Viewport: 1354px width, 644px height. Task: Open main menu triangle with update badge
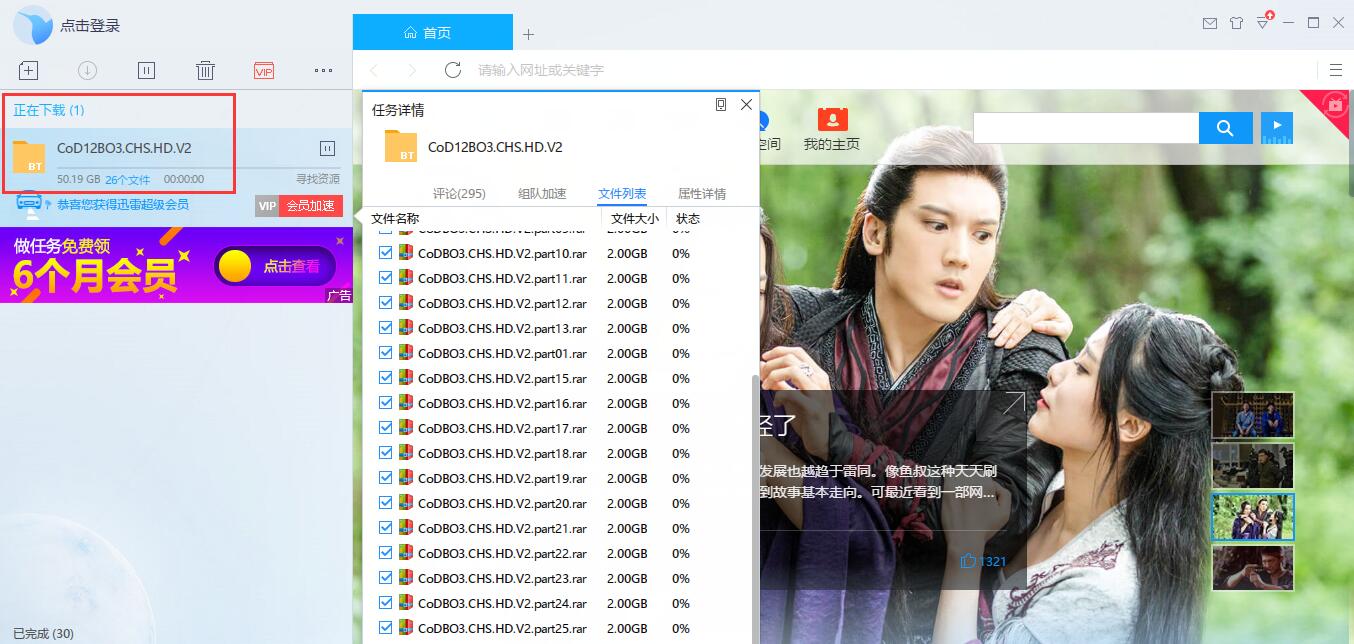pos(1264,22)
